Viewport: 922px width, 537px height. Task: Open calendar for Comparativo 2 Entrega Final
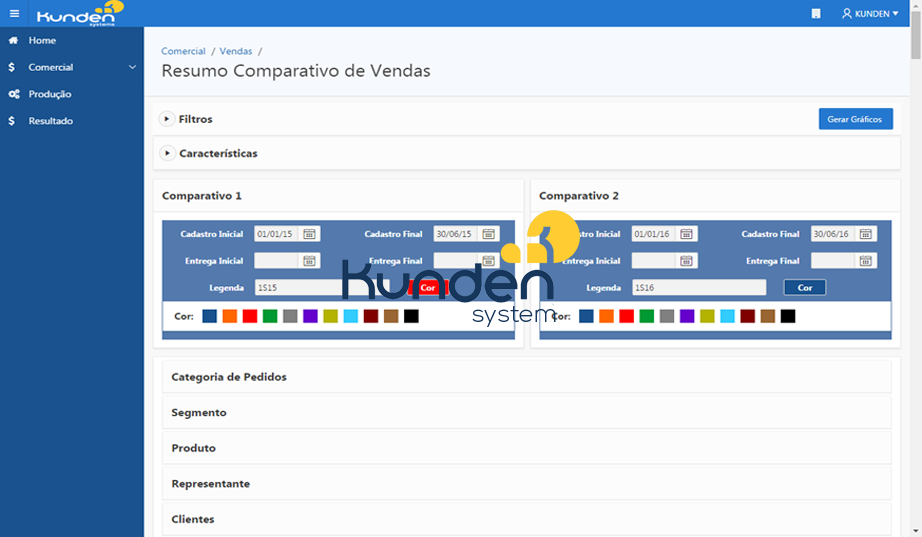click(866, 261)
